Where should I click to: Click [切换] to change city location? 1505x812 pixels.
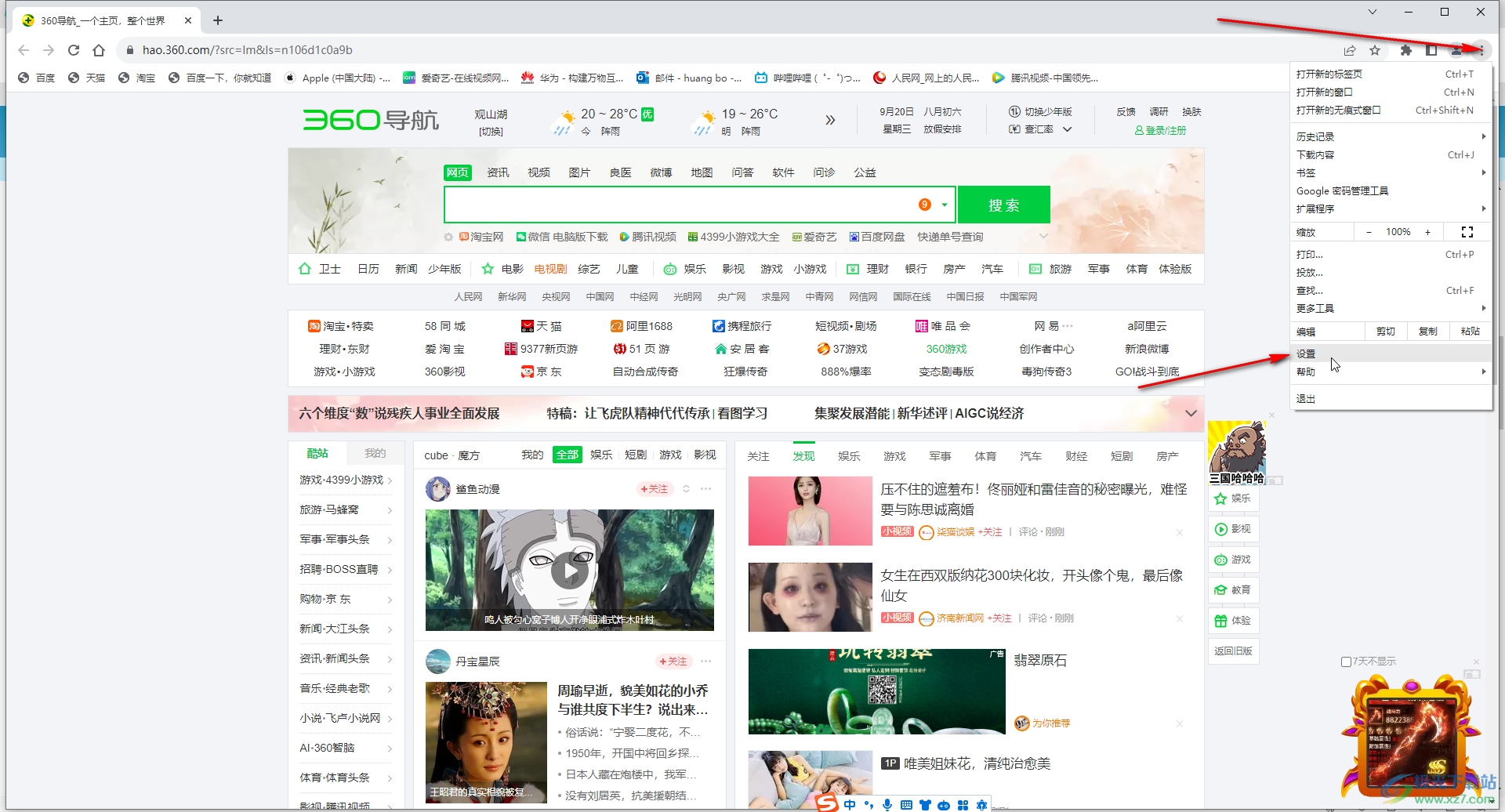pos(491,132)
